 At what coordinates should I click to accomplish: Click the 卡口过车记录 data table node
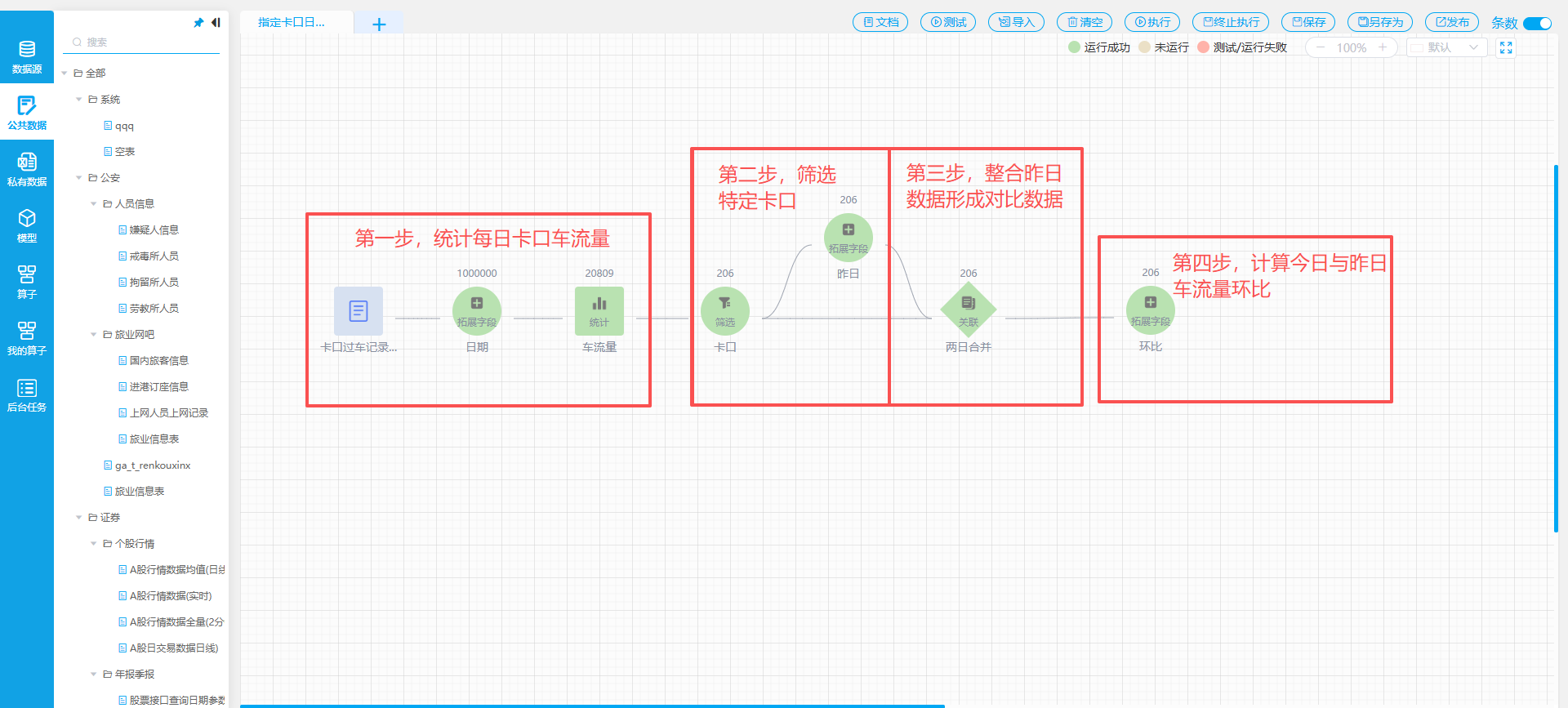click(x=359, y=311)
